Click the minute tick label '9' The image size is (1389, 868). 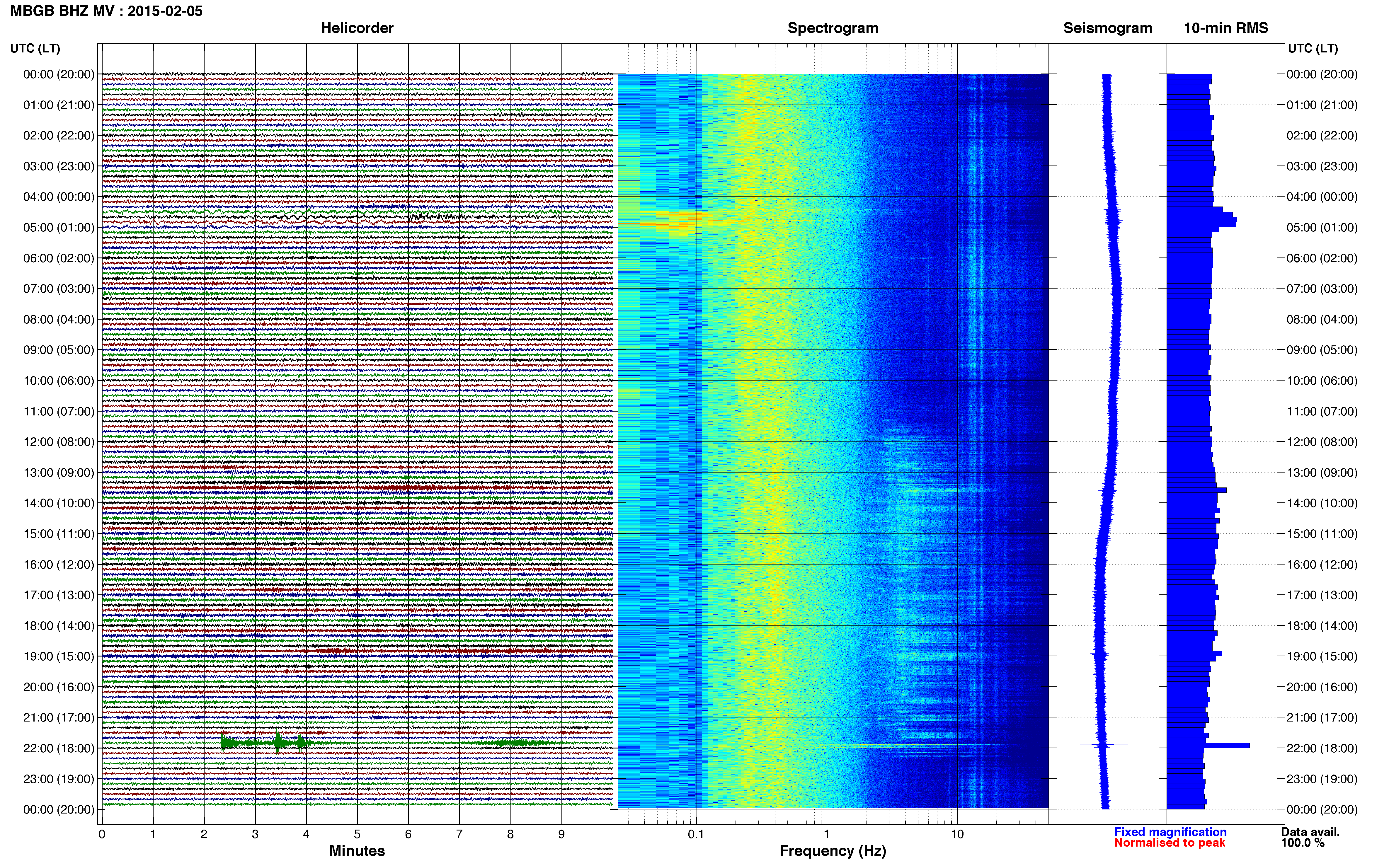click(x=561, y=834)
